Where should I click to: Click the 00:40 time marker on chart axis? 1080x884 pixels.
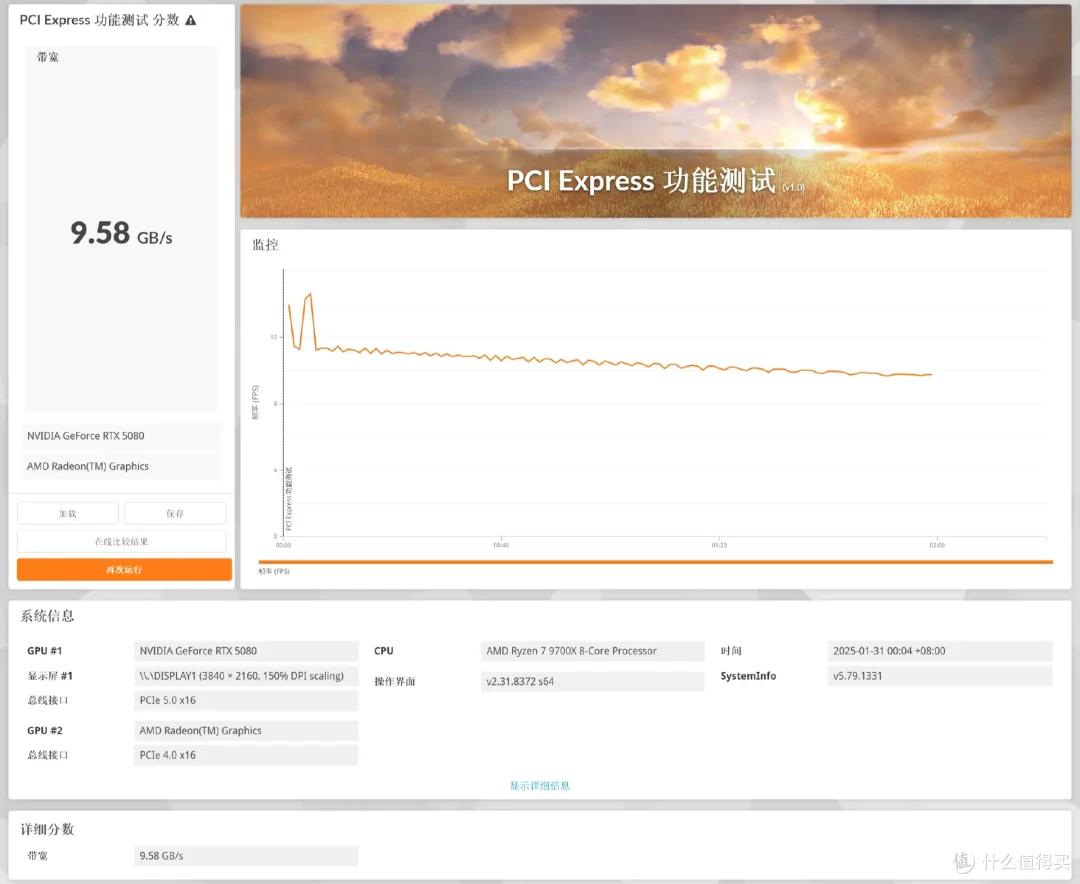501,545
